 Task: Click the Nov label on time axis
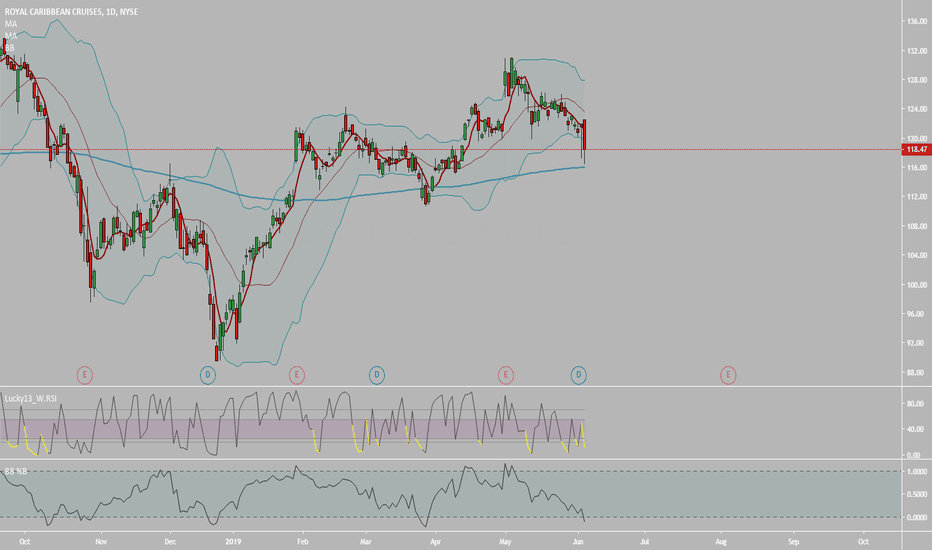[x=101, y=542]
